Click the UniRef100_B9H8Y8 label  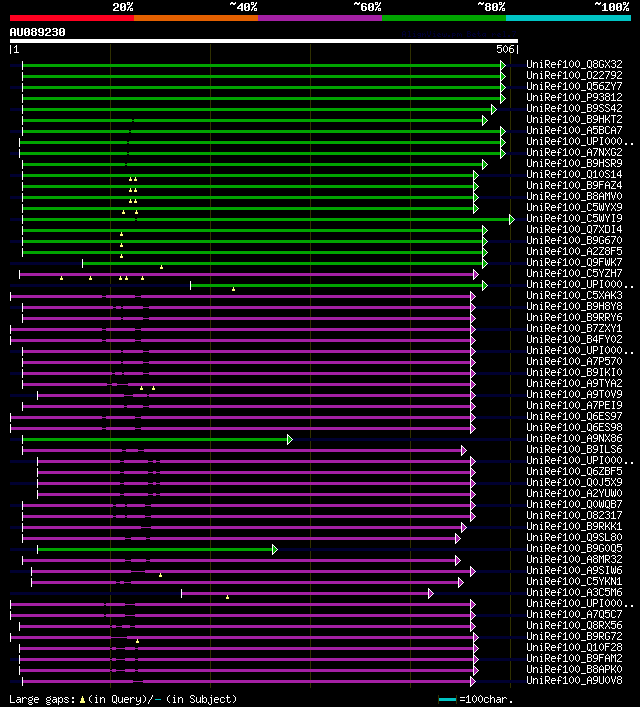click(x=574, y=306)
